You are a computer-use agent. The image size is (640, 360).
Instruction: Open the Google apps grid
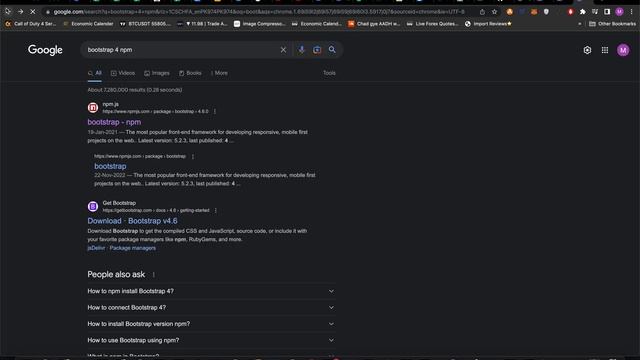click(605, 50)
